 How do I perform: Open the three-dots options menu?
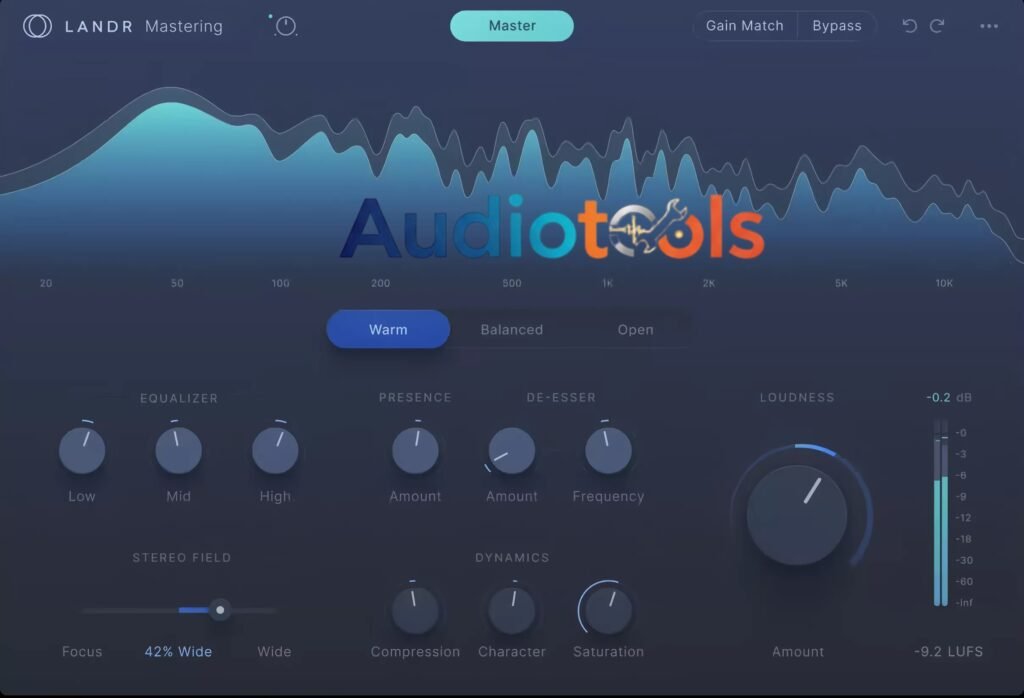click(x=989, y=26)
